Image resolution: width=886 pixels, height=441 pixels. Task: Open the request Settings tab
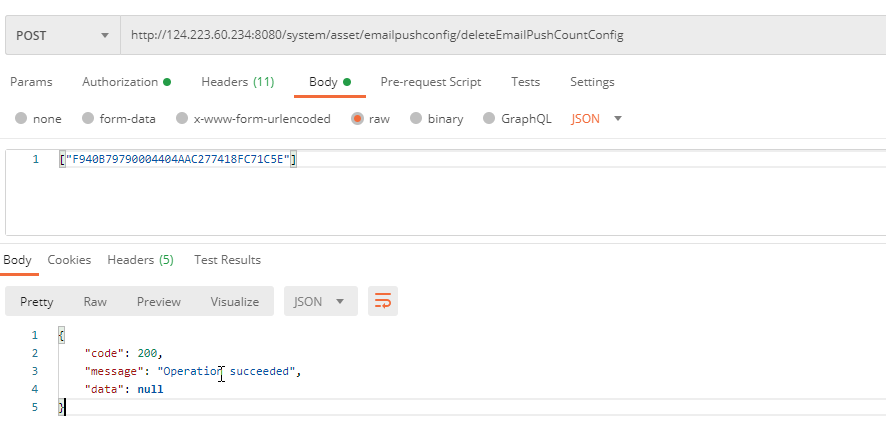tap(592, 82)
